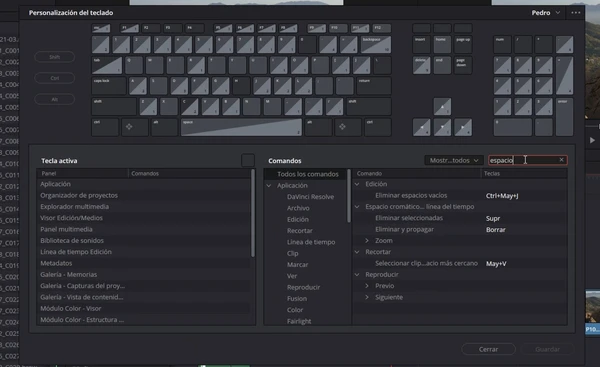The width and height of the screenshot is (600, 367).
Task: Click the Cerrar button
Action: pos(488,349)
